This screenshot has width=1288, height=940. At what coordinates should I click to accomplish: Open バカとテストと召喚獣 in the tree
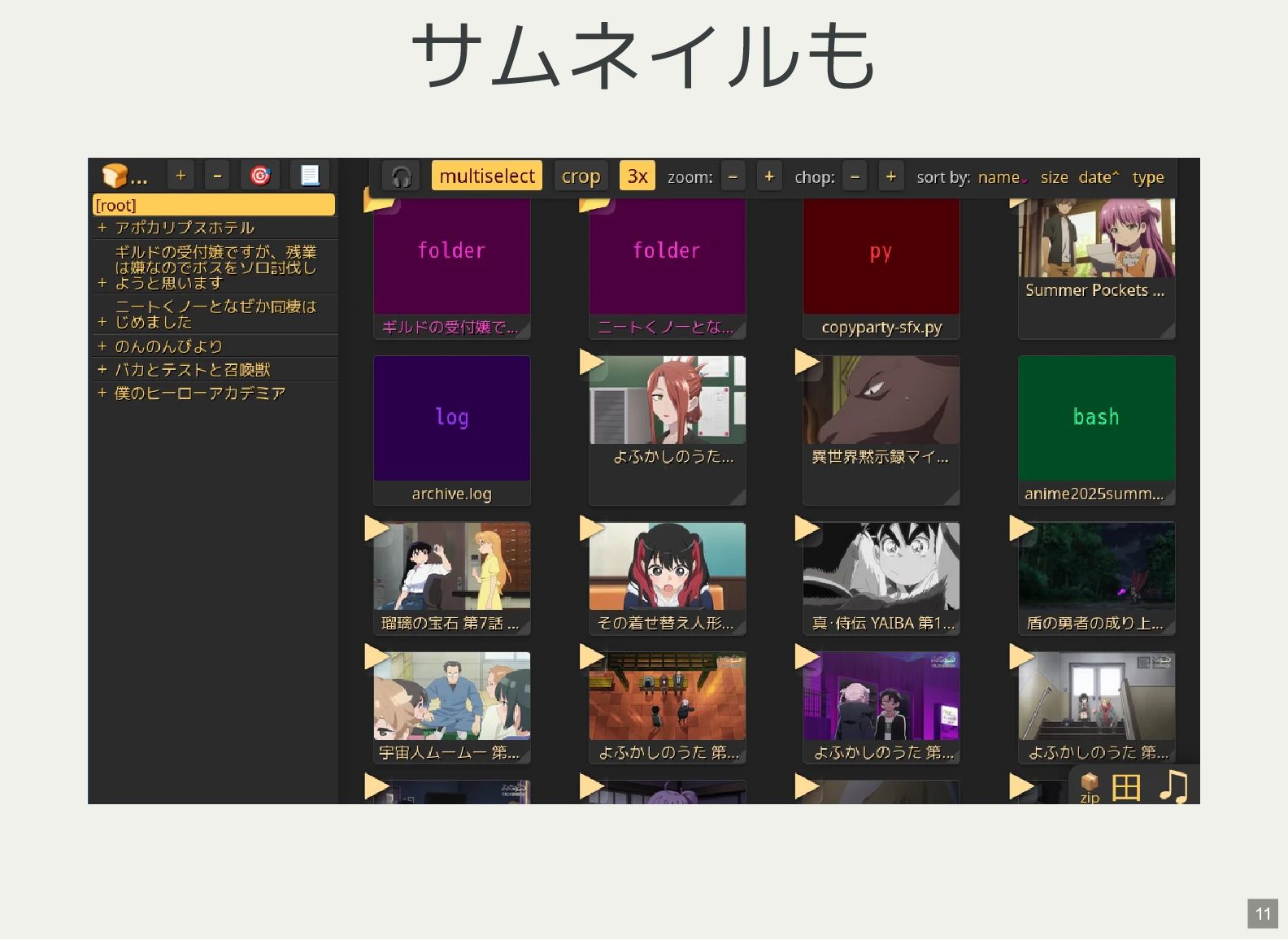tap(192, 370)
